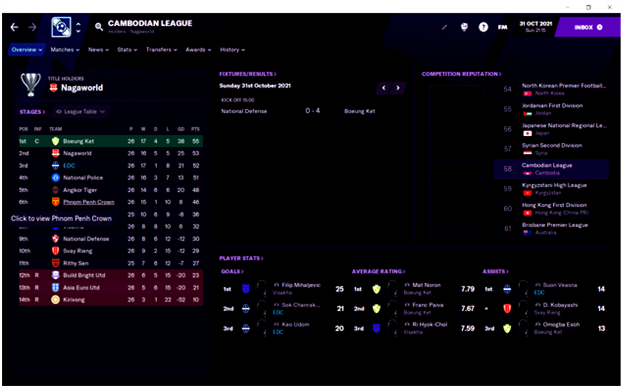The image size is (635, 388).
Task: Open Average Rating stats link
Action: point(378,271)
